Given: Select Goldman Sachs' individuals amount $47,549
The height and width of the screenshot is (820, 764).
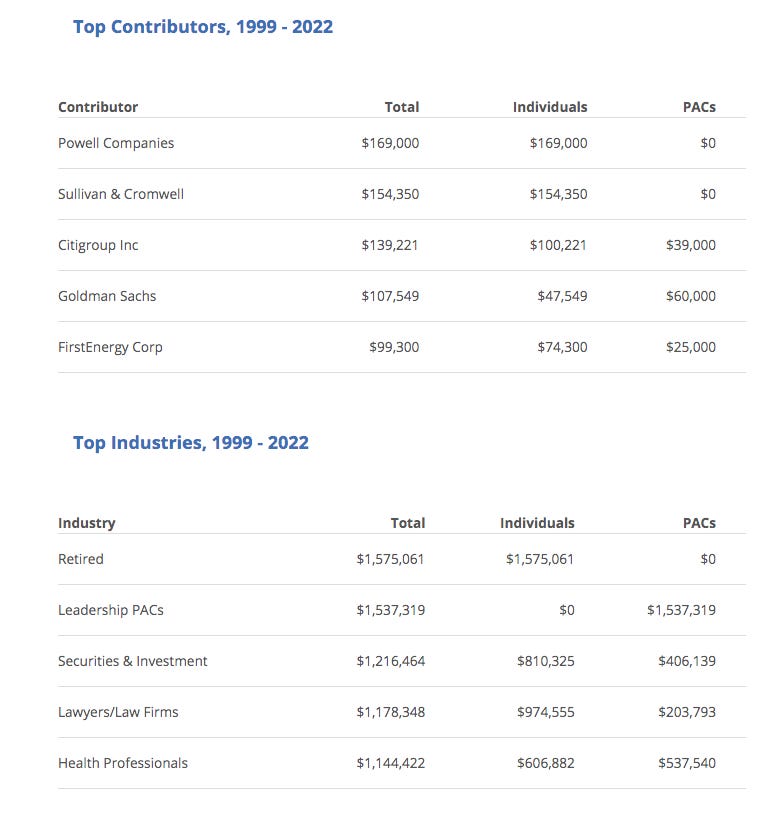Looking at the screenshot, I should pyautogui.click(x=563, y=296).
